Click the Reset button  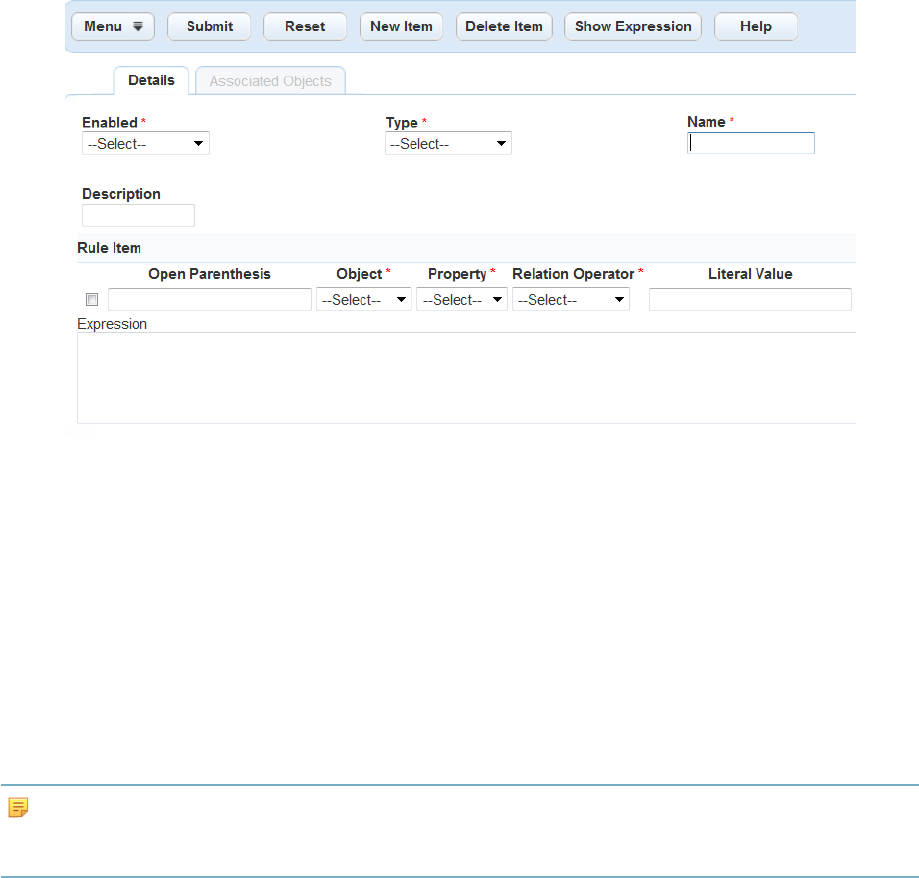pyautogui.click(x=305, y=27)
